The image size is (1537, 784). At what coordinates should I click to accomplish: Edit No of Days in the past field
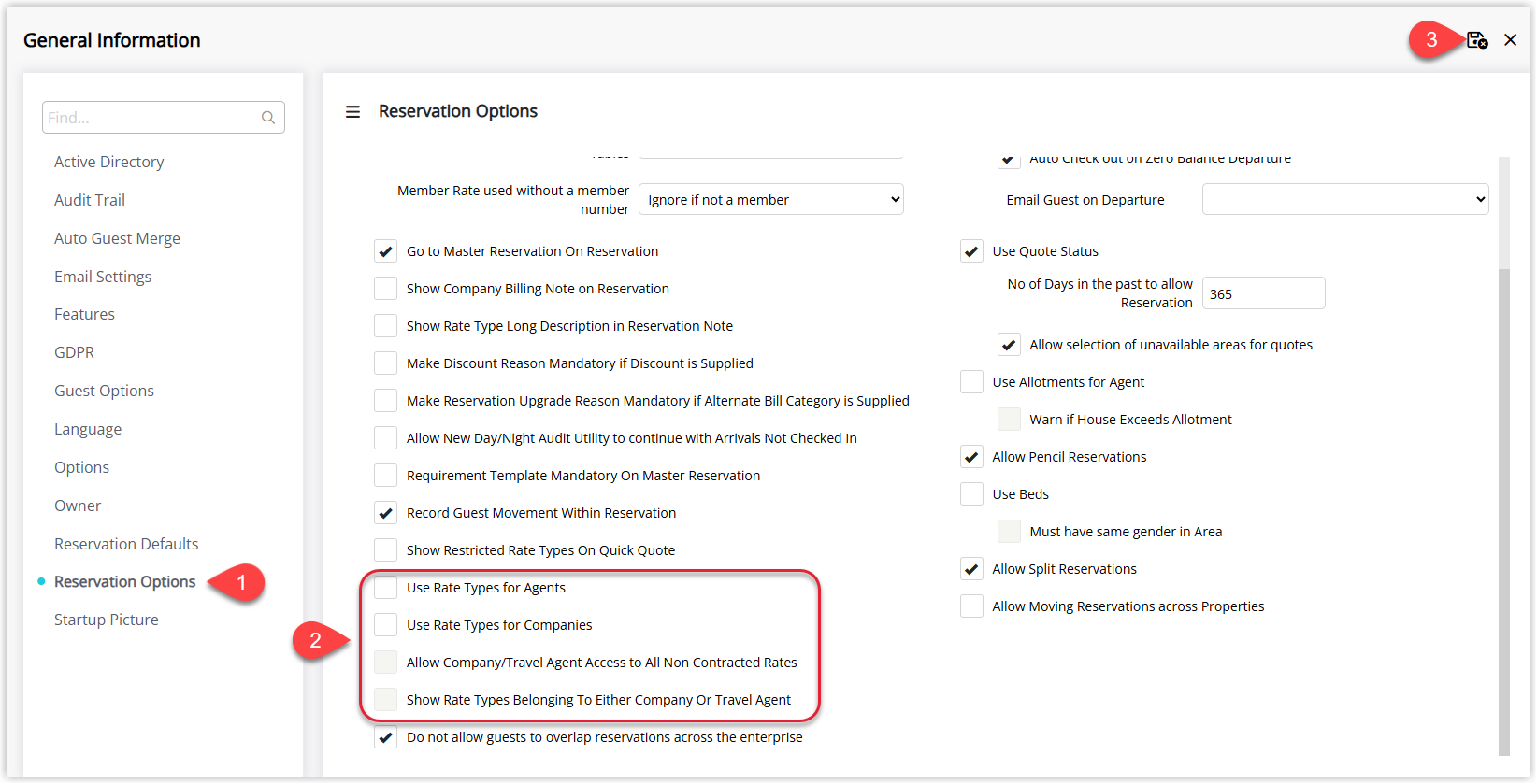[1263, 293]
